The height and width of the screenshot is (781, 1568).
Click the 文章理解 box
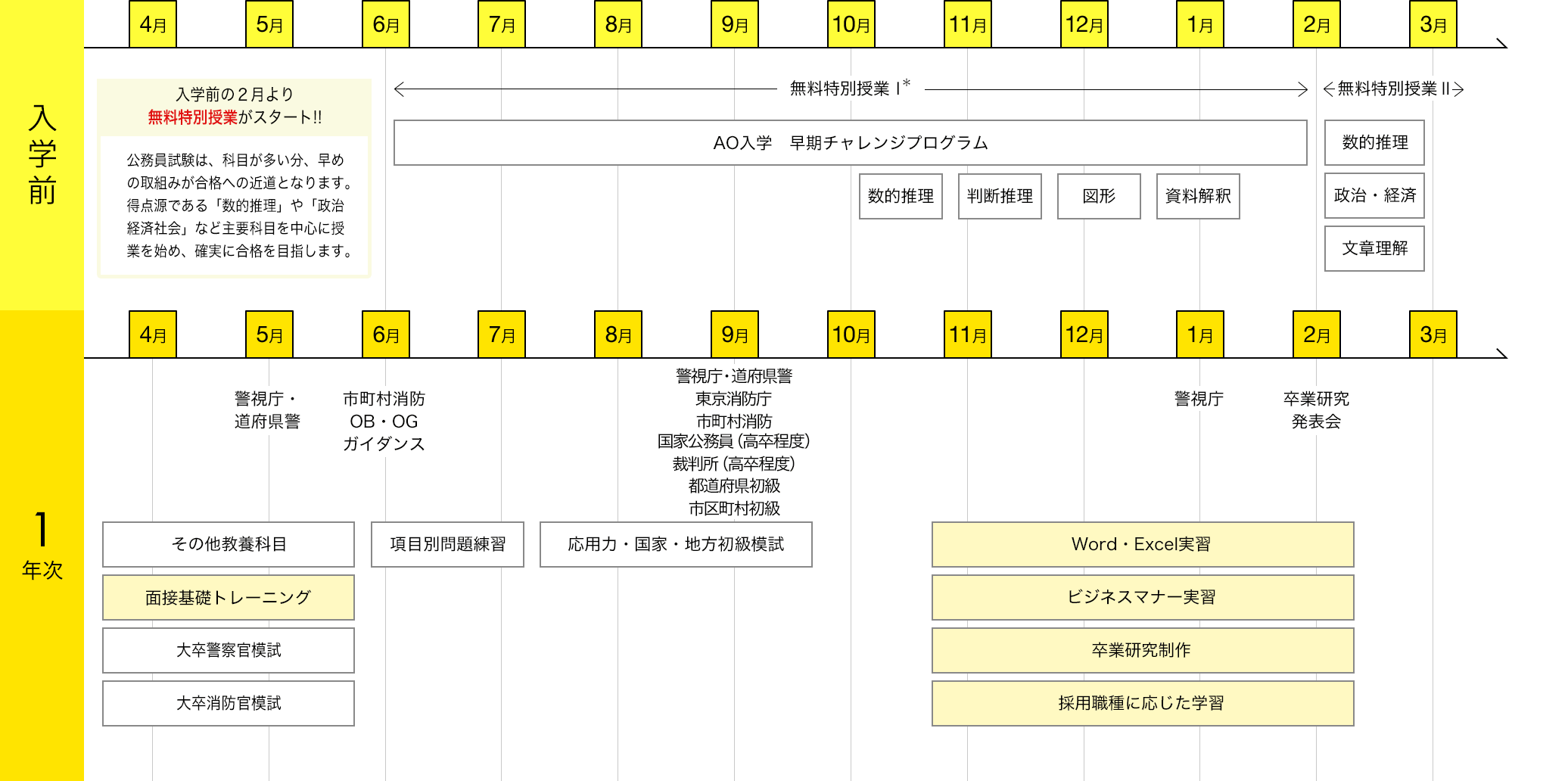click(1374, 248)
